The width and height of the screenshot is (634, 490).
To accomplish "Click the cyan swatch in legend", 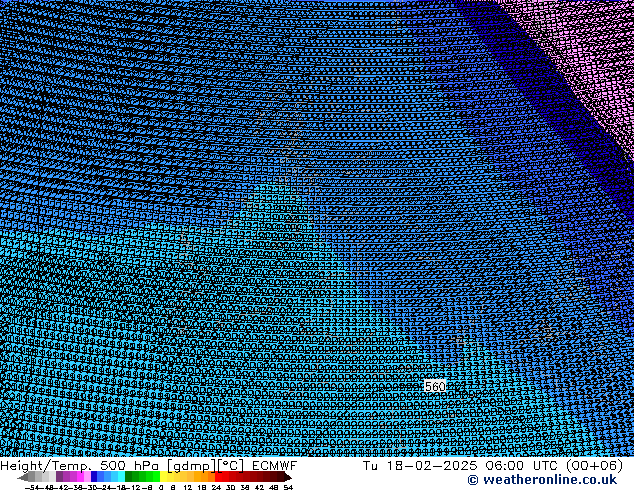I will coord(122,477).
